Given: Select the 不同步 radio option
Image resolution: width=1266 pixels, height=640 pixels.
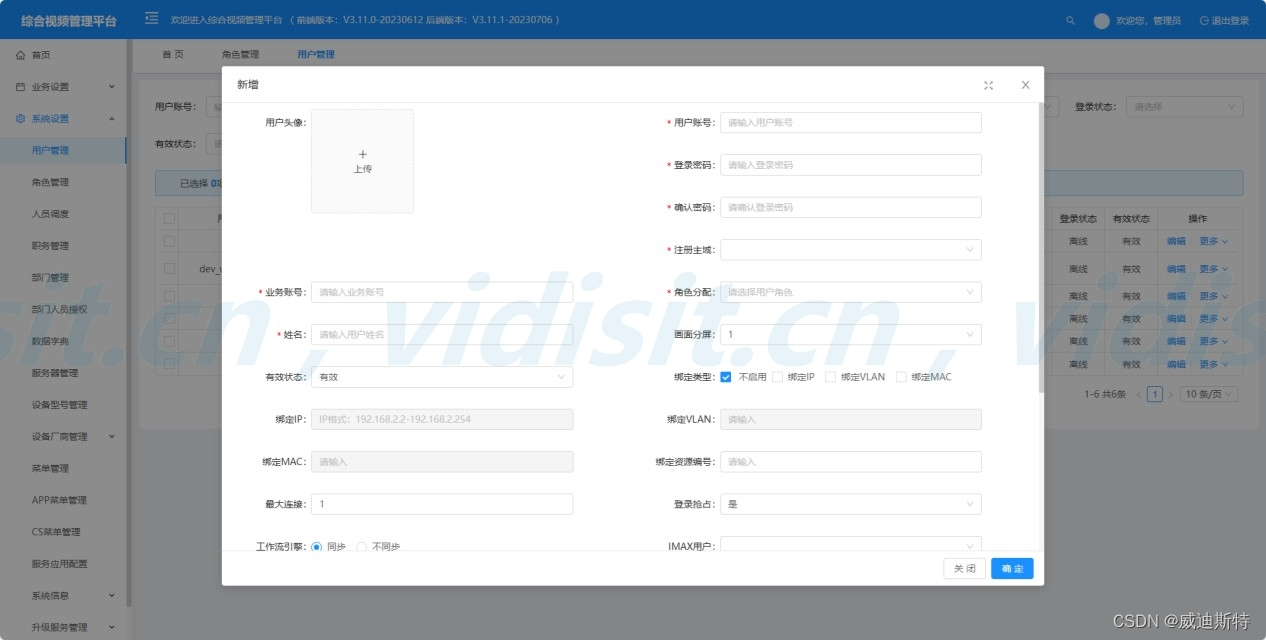Looking at the screenshot, I should pos(362,547).
